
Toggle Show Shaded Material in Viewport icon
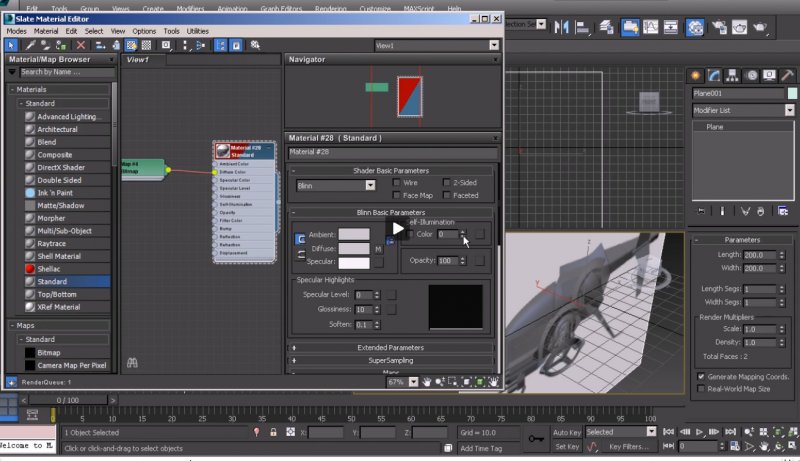[x=131, y=45]
